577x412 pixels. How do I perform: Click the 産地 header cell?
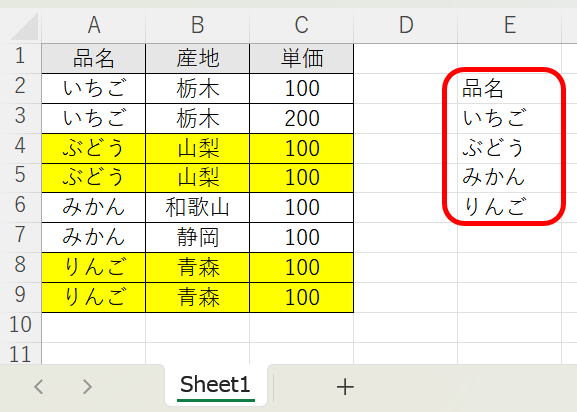(x=198, y=58)
